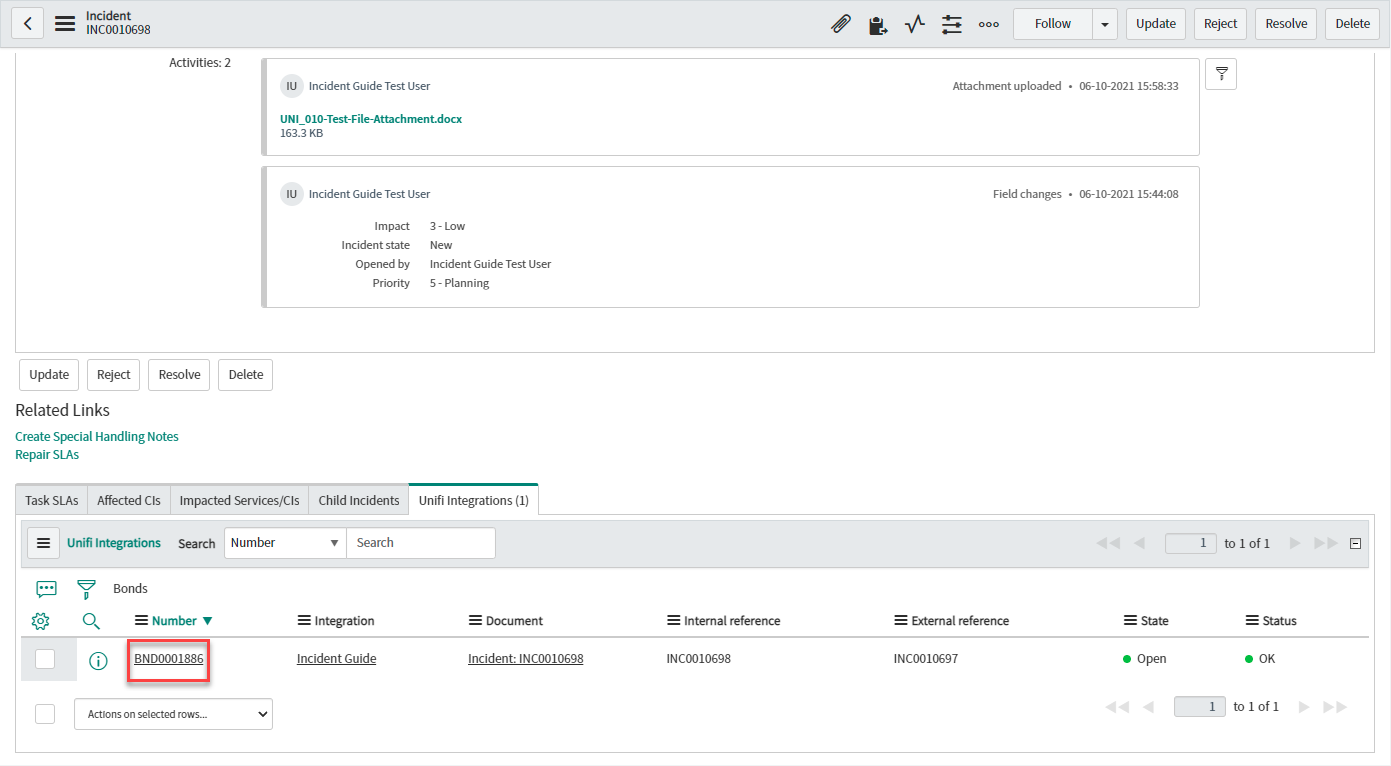Click the activity stream pulse icon

[x=915, y=24]
